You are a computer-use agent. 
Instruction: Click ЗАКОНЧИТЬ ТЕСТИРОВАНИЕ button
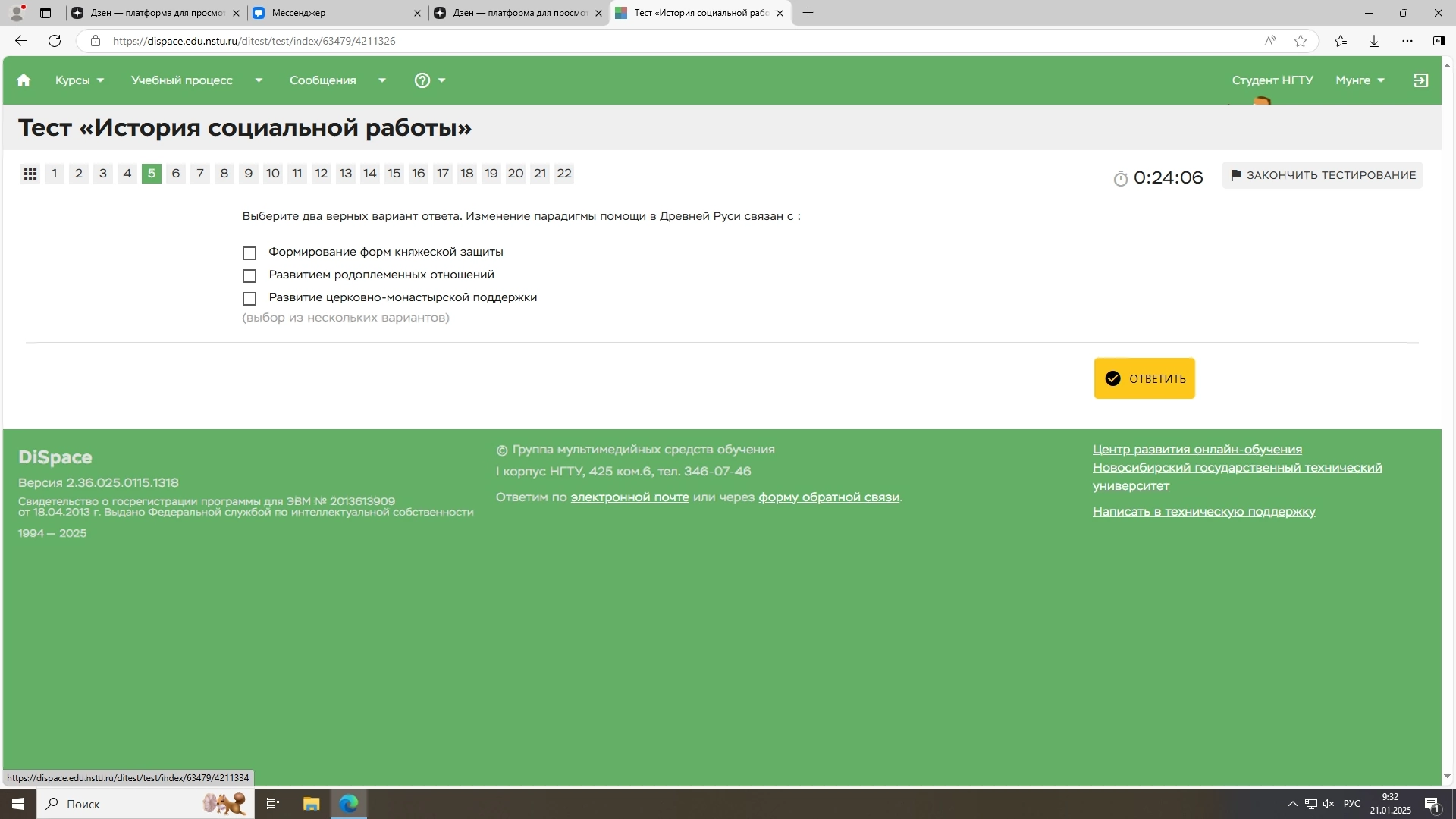click(x=1322, y=175)
